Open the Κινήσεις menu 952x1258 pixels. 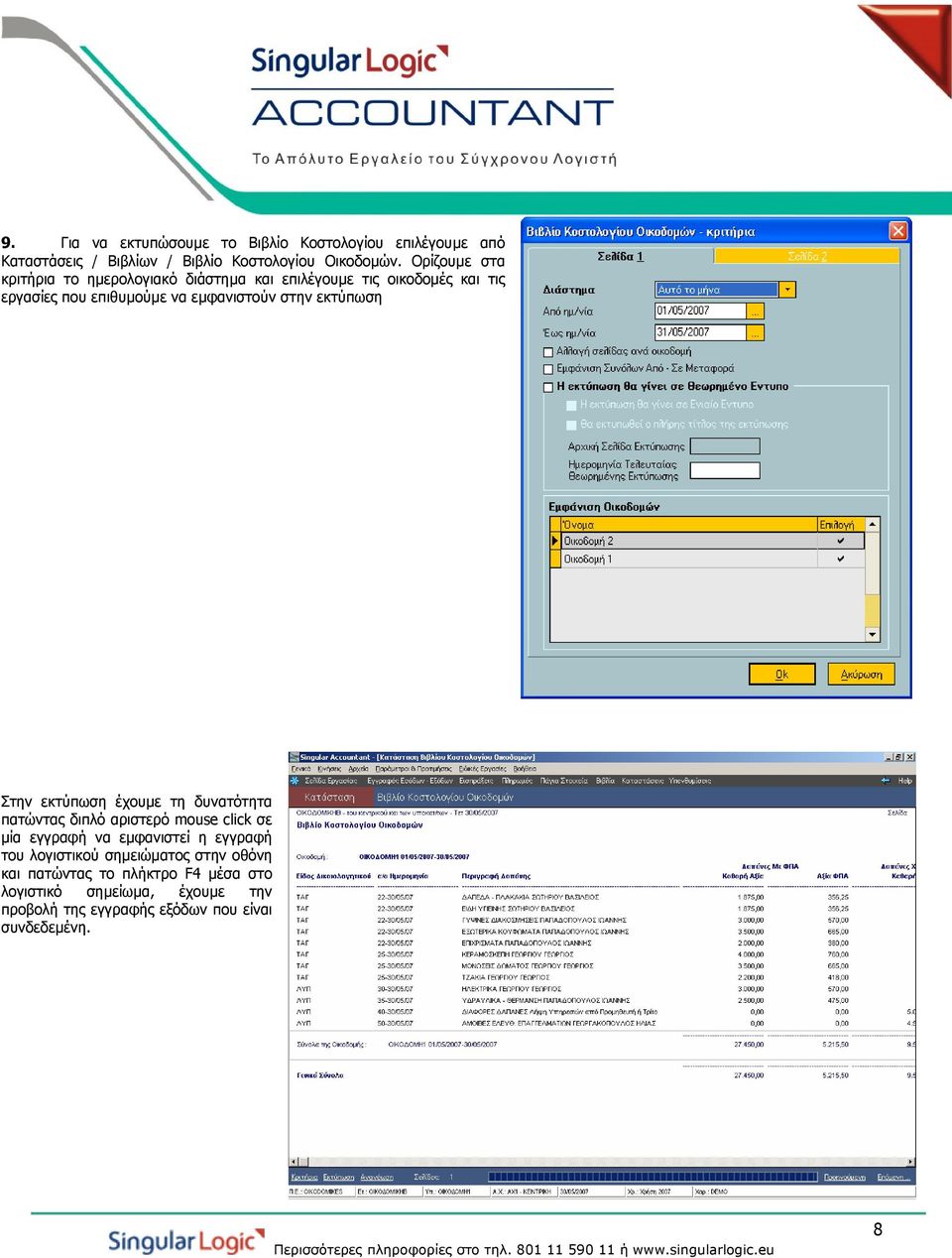pyautogui.click(x=329, y=769)
